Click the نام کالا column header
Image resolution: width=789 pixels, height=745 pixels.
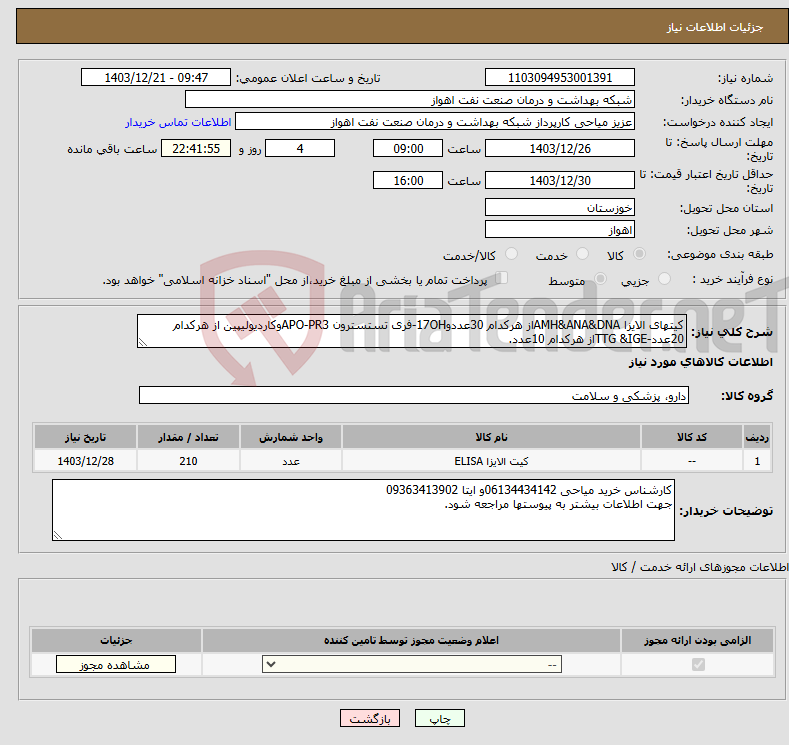tap(491, 437)
